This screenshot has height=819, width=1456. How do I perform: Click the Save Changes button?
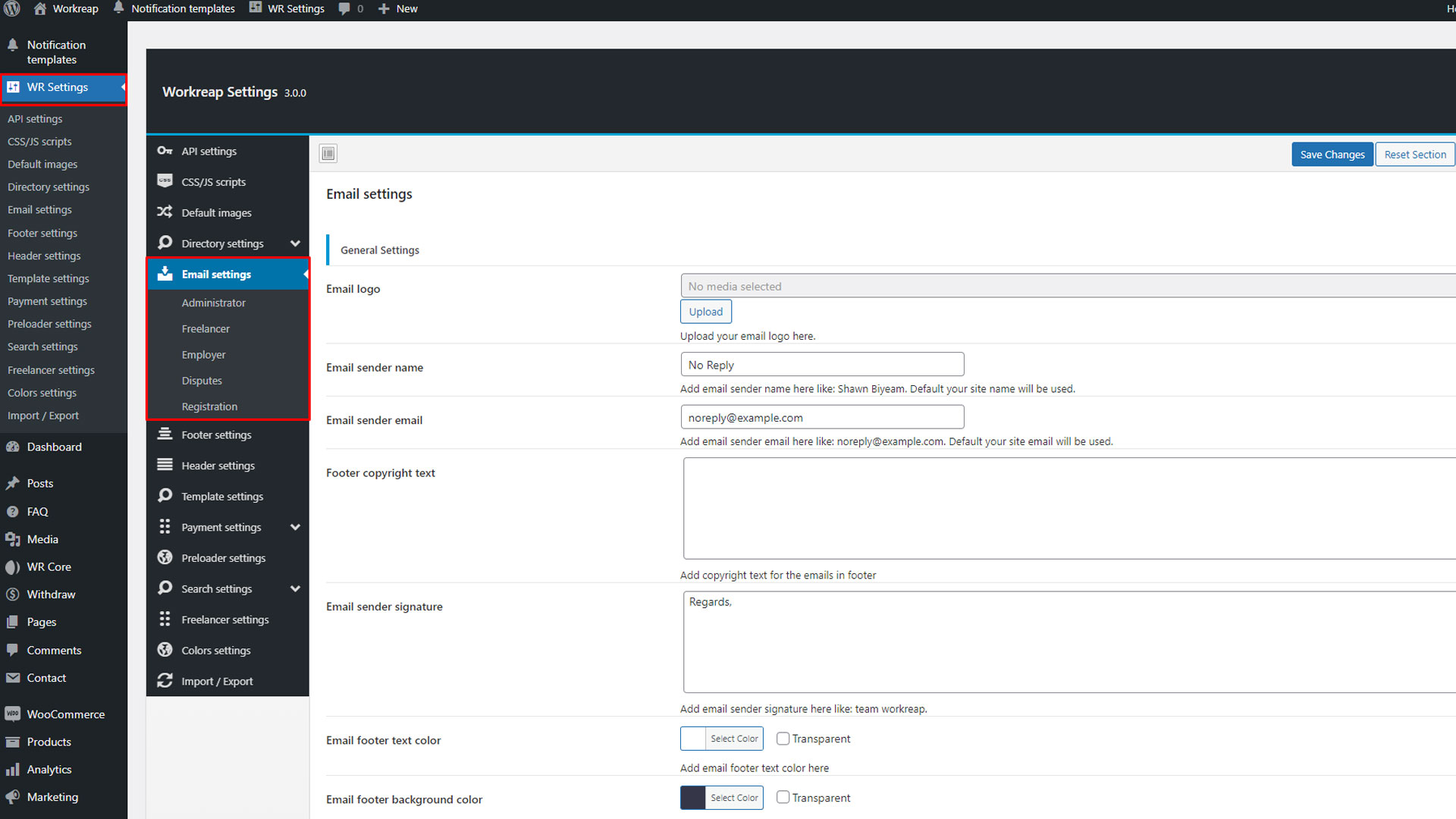(1332, 155)
